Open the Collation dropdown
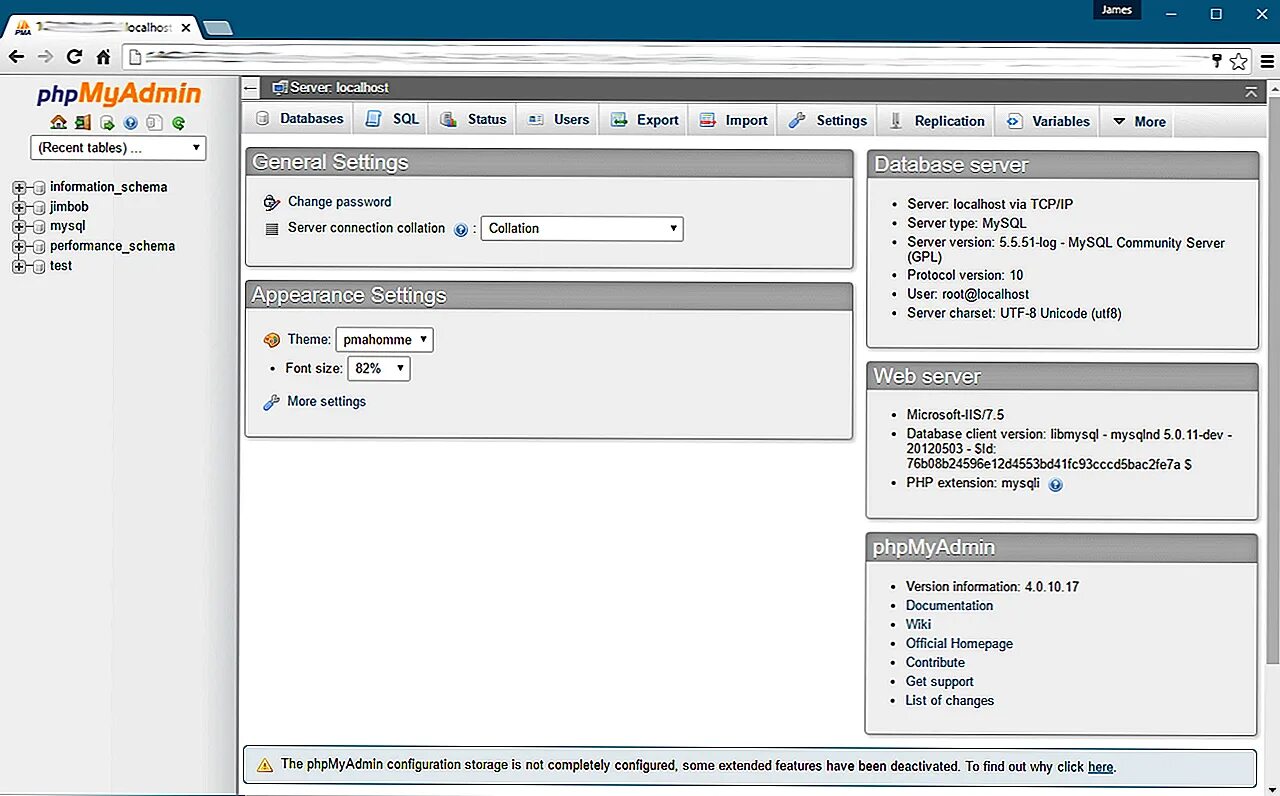This screenshot has width=1280, height=796. (582, 229)
